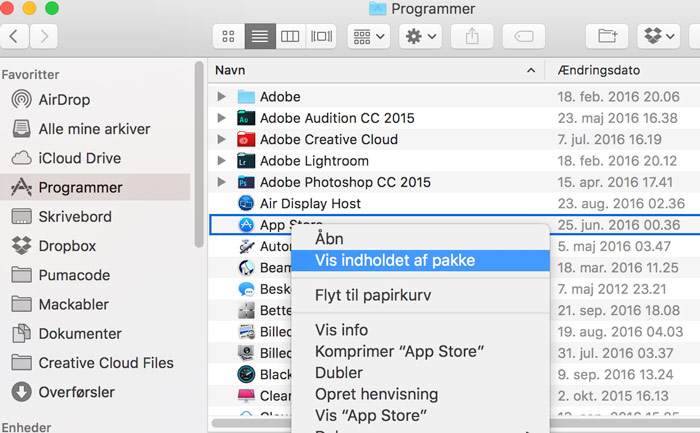This screenshot has height=433, width=700.
Task: Click the Share toolbar button
Action: coord(472,36)
